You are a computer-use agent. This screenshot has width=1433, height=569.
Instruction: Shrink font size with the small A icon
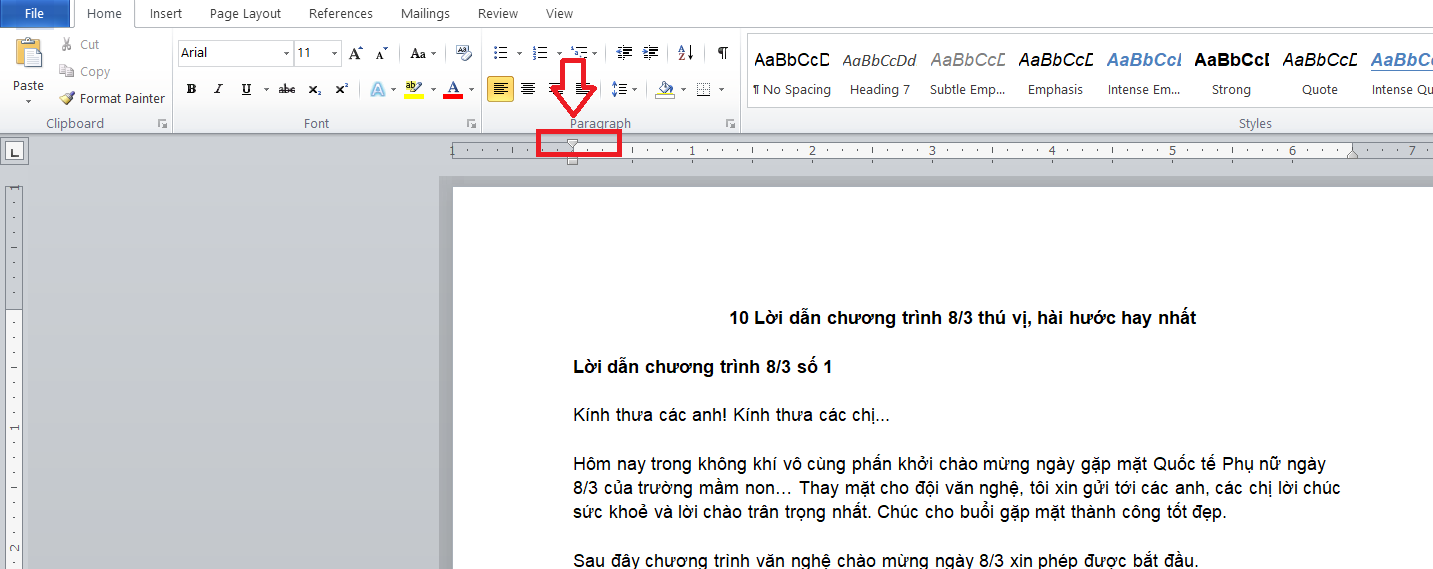click(381, 53)
